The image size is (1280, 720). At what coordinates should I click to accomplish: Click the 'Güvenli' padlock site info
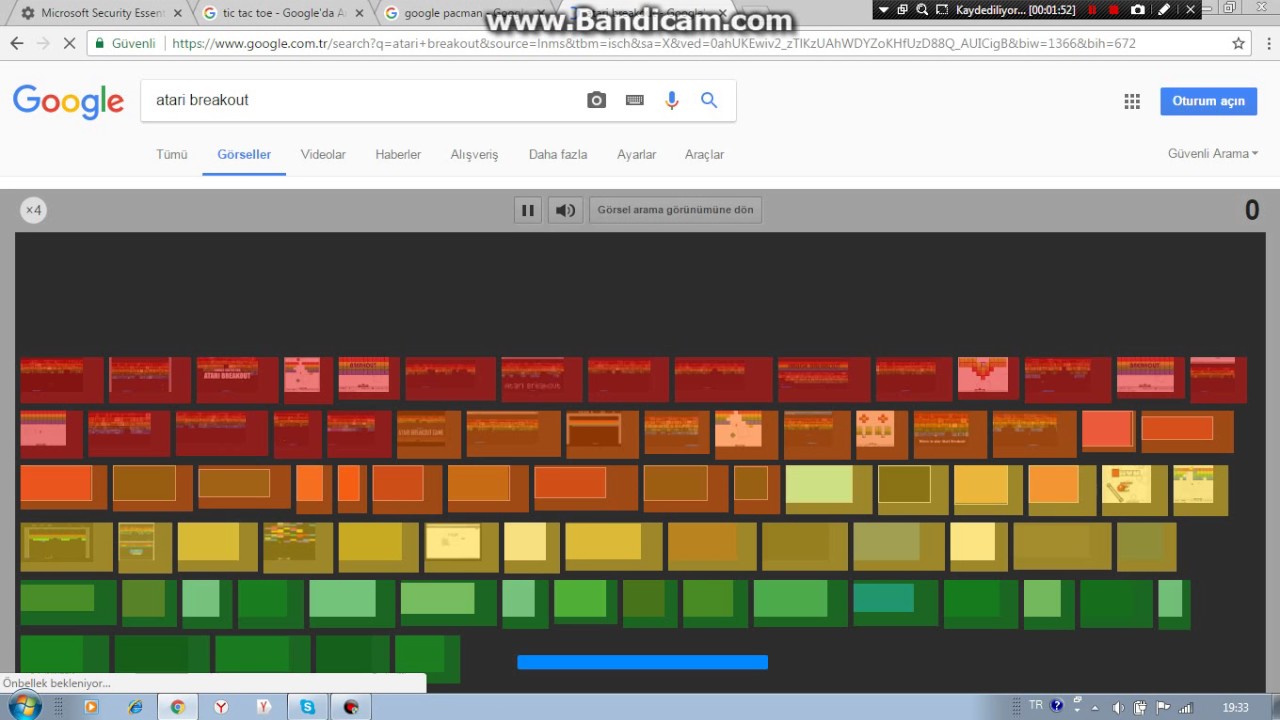point(126,44)
